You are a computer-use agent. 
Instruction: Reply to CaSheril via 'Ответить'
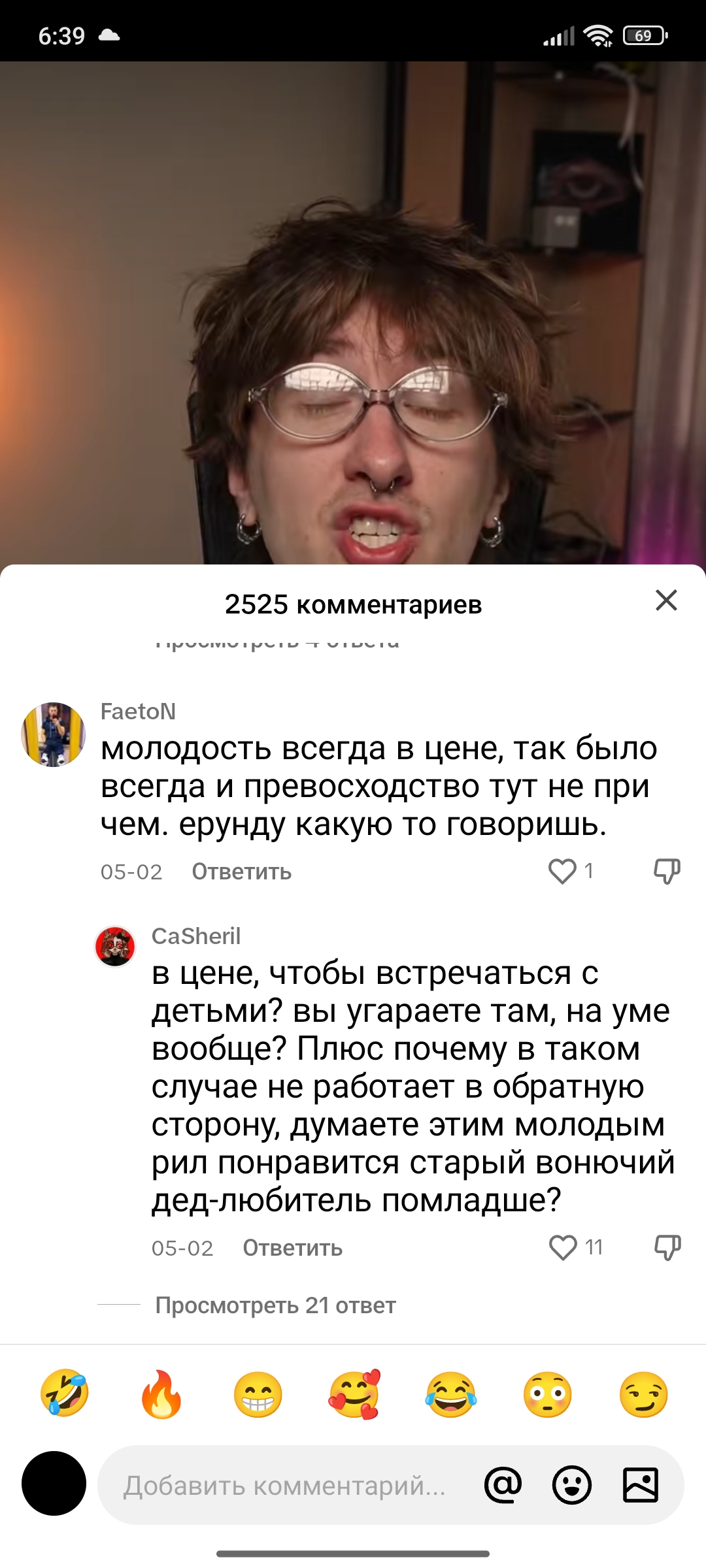coord(293,1248)
